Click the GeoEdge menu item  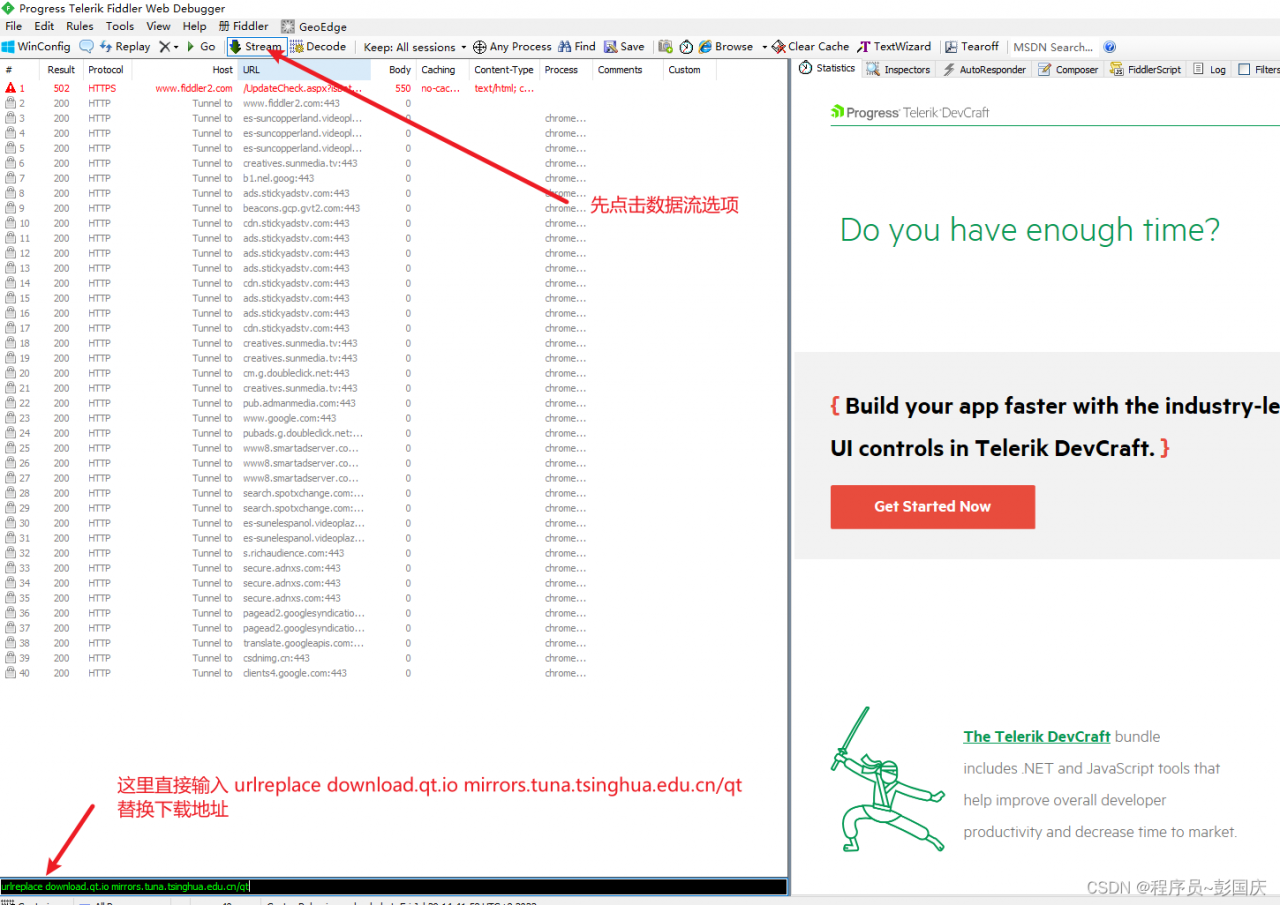pyautogui.click(x=314, y=27)
